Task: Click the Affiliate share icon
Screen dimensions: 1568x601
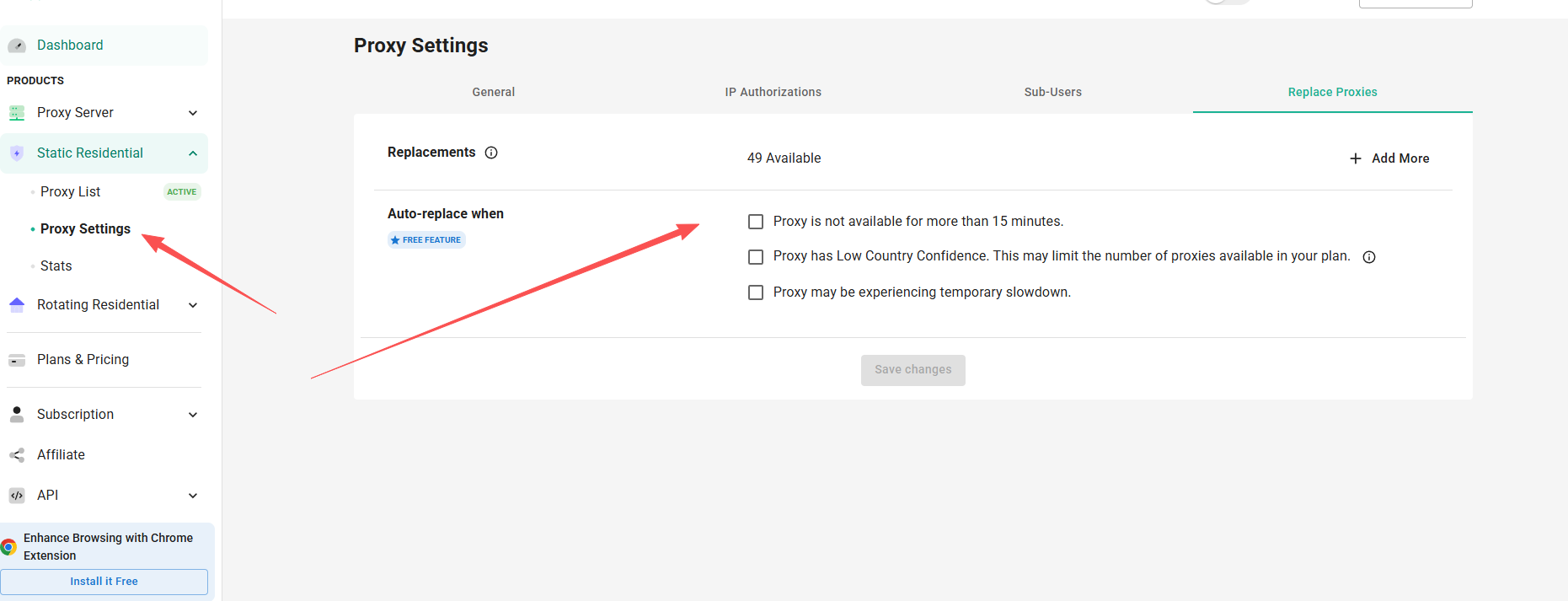Action: (17, 455)
